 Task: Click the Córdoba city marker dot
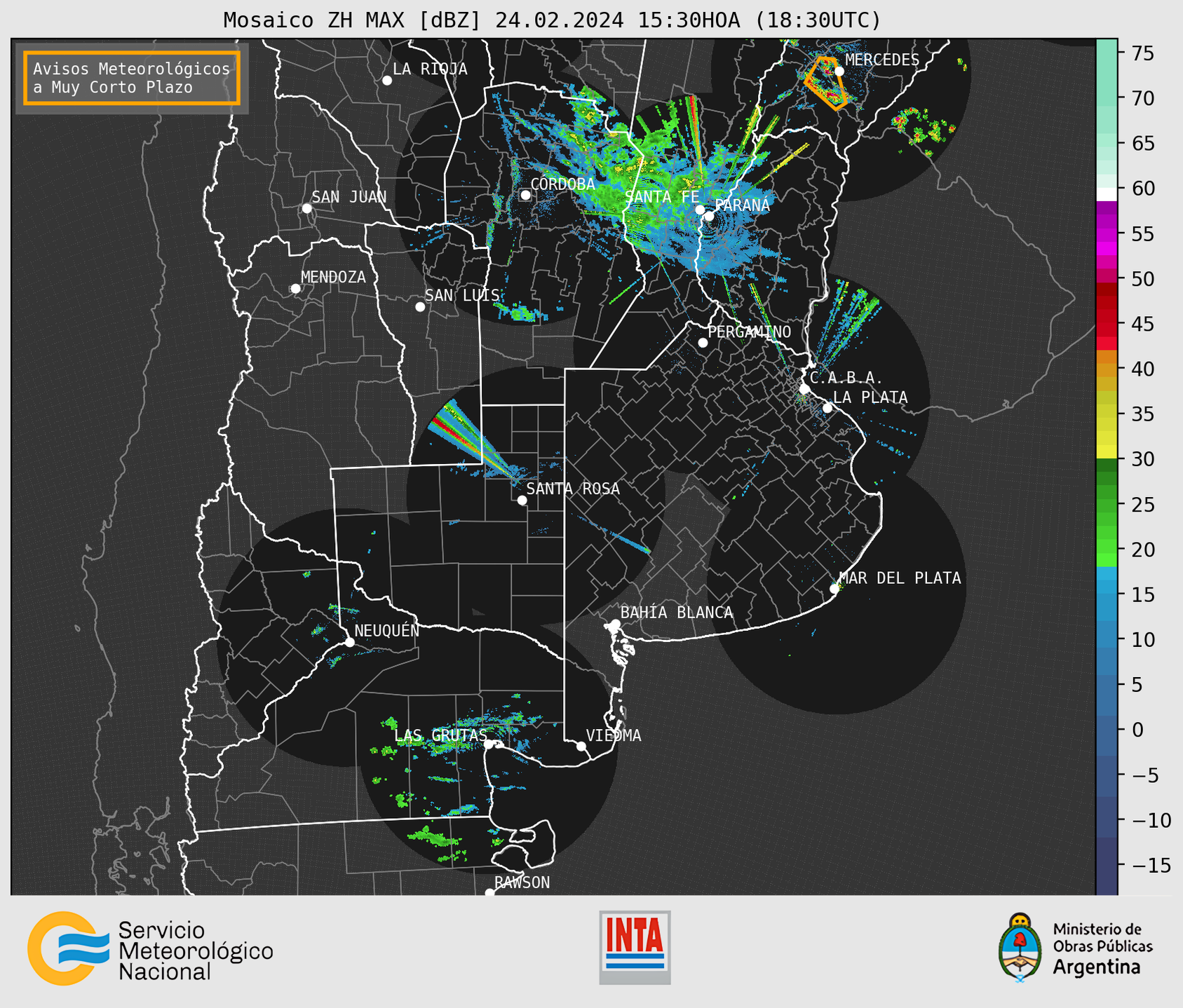(x=525, y=195)
